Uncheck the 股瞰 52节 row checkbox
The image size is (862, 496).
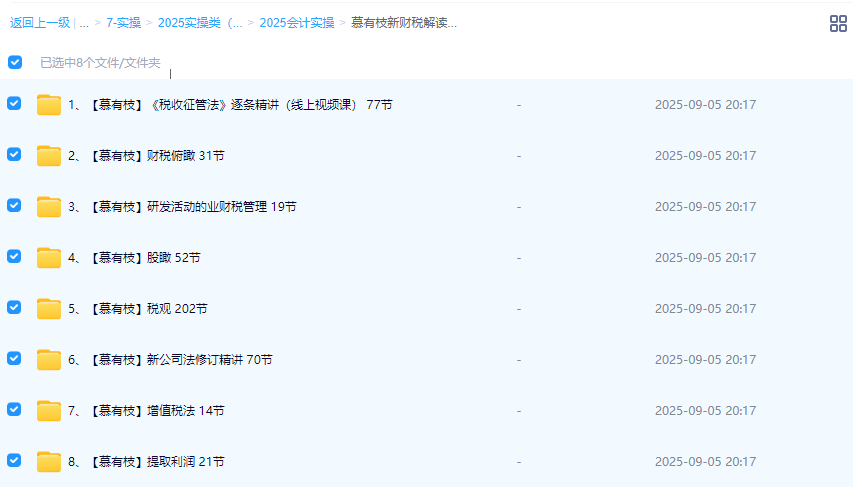(x=14, y=256)
